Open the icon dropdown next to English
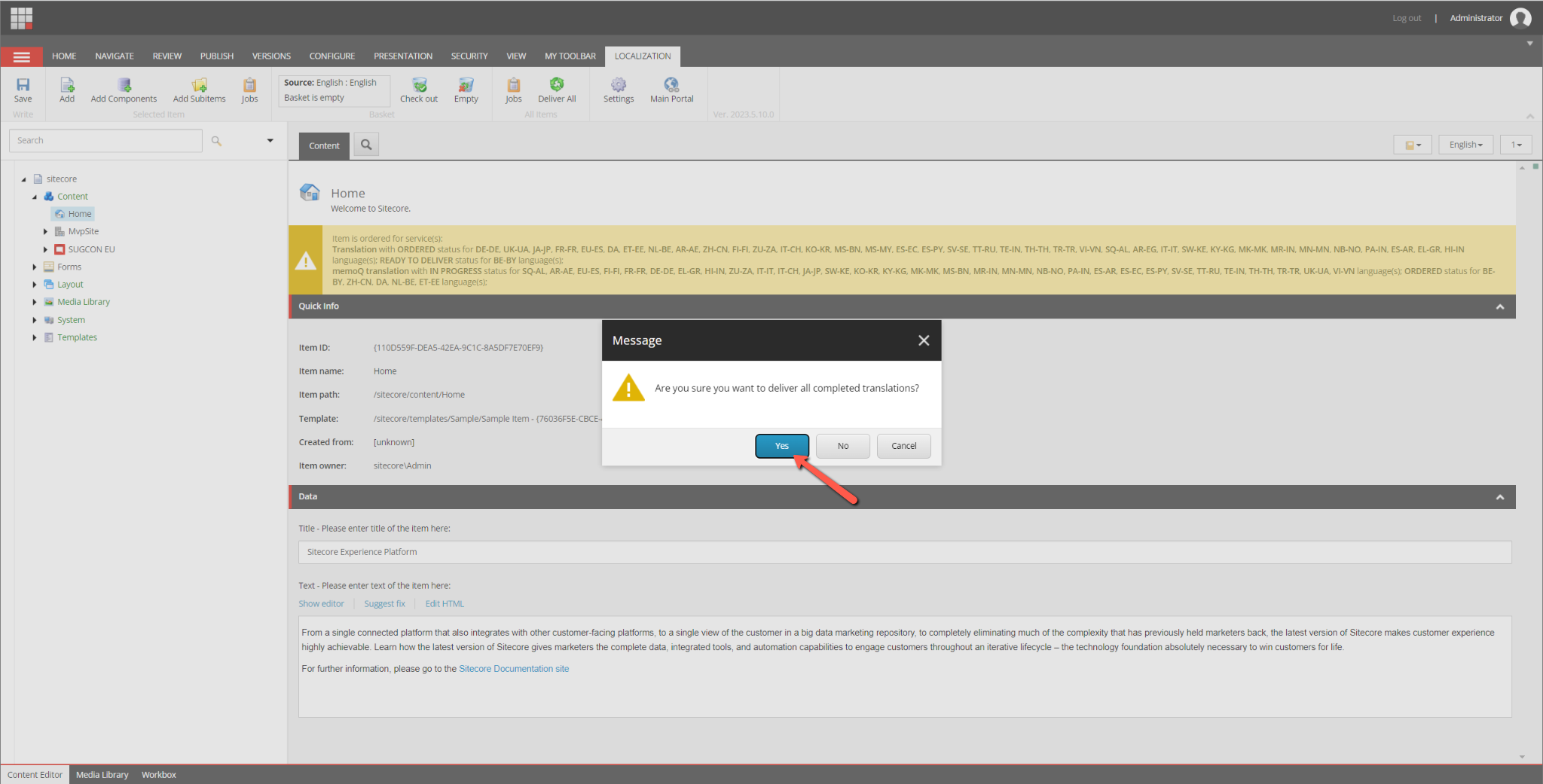This screenshot has height=784, width=1543. point(1413,145)
